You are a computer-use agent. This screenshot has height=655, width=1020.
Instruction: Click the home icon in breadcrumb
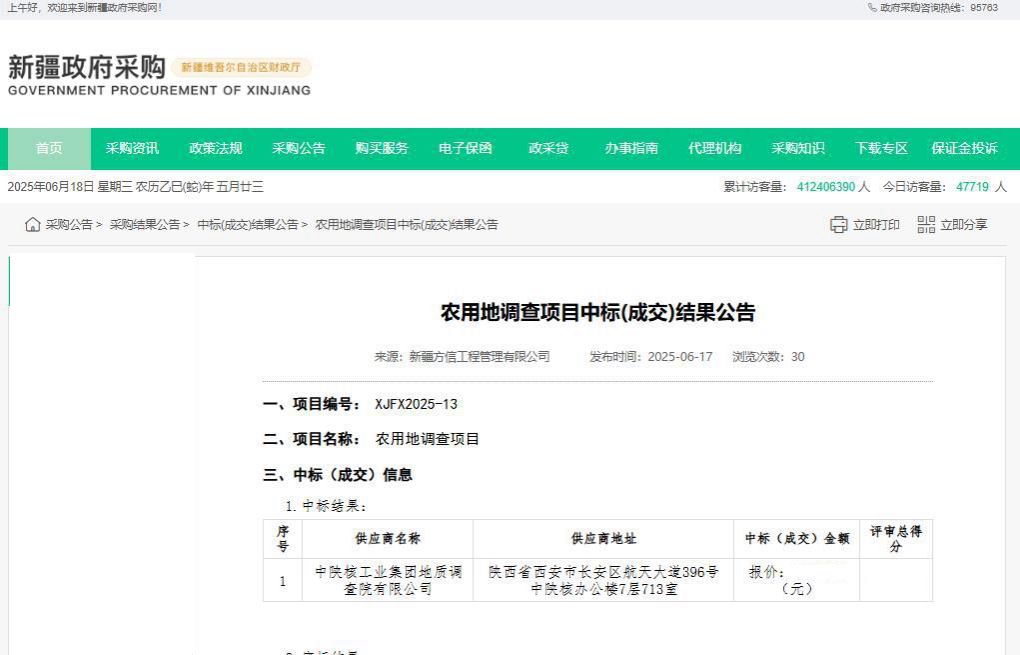pyautogui.click(x=33, y=225)
